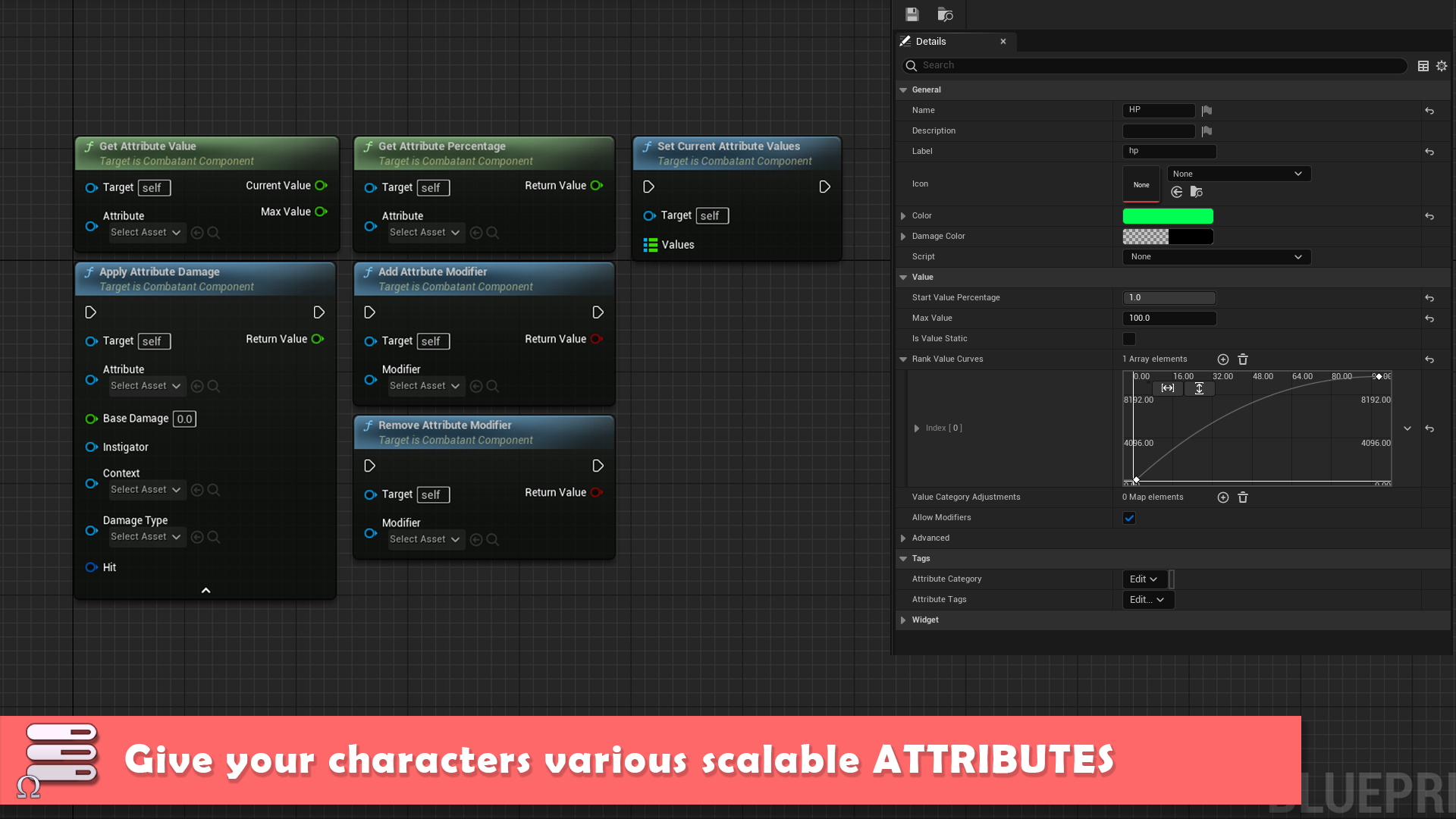Image resolution: width=1456 pixels, height=819 pixels.
Task: Click Start Value Percentage field 1.0
Action: [1169, 298]
